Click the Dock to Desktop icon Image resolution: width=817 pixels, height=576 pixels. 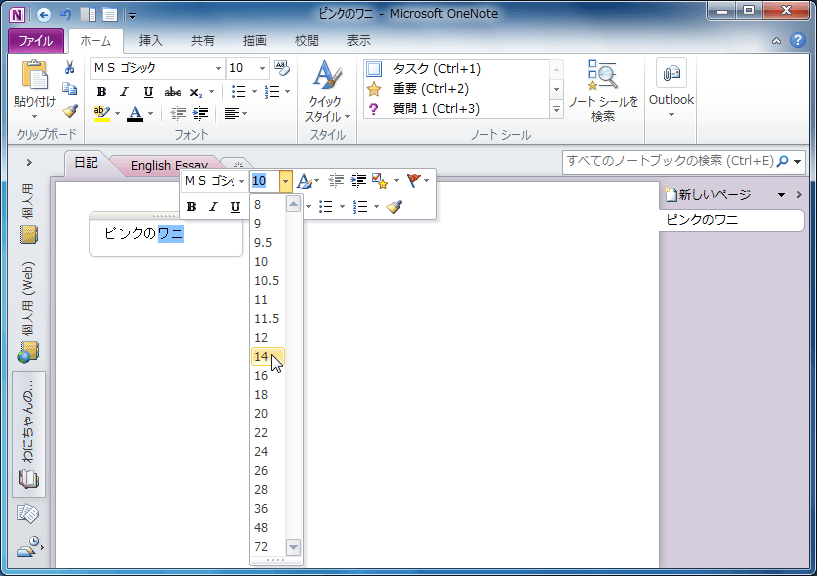click(89, 15)
